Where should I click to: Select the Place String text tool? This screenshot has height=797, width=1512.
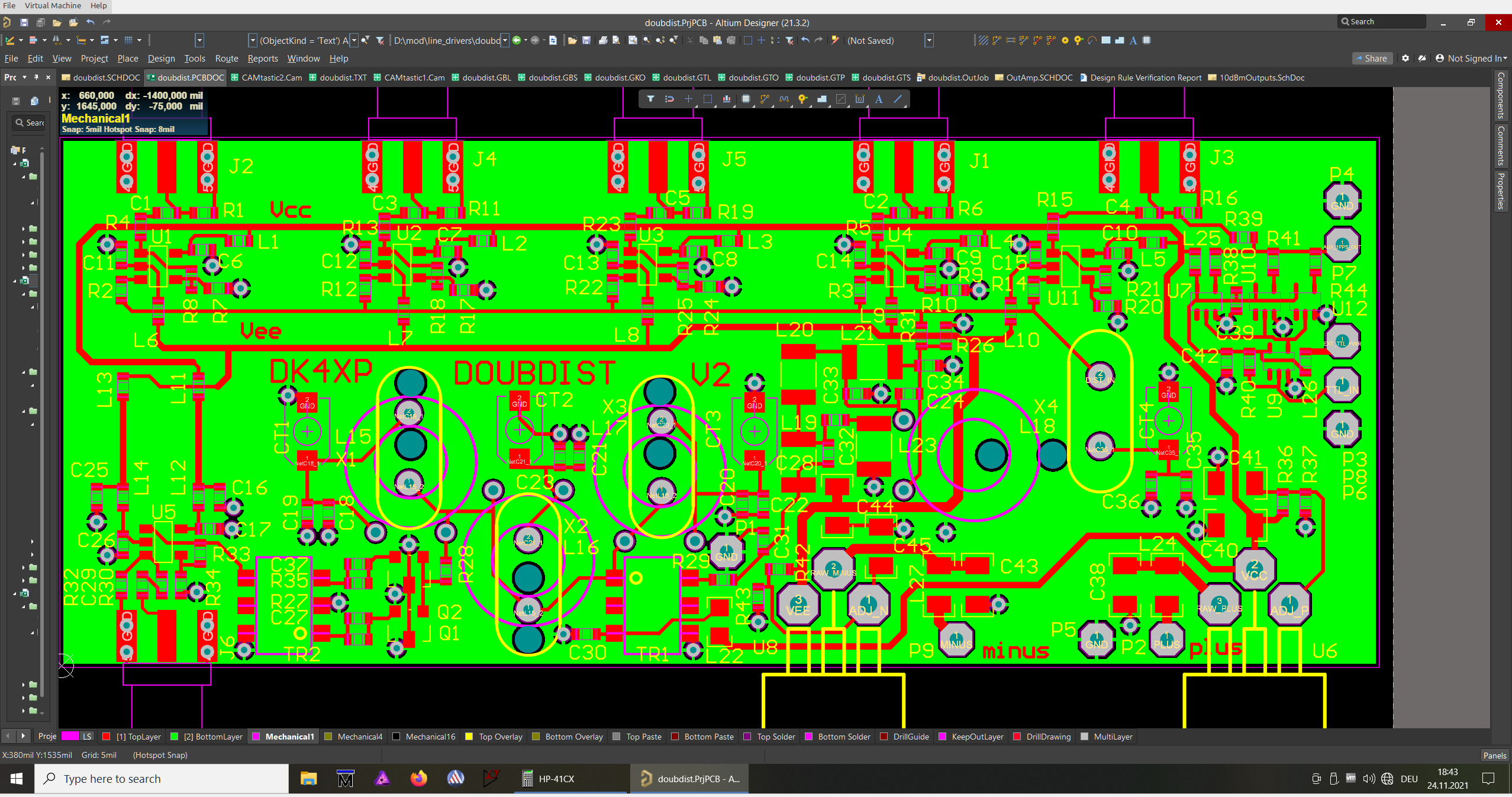click(x=879, y=99)
